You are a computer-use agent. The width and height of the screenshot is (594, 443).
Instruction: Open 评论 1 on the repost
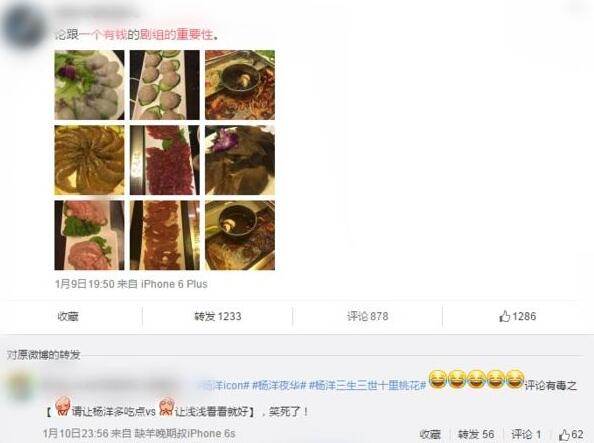526,434
